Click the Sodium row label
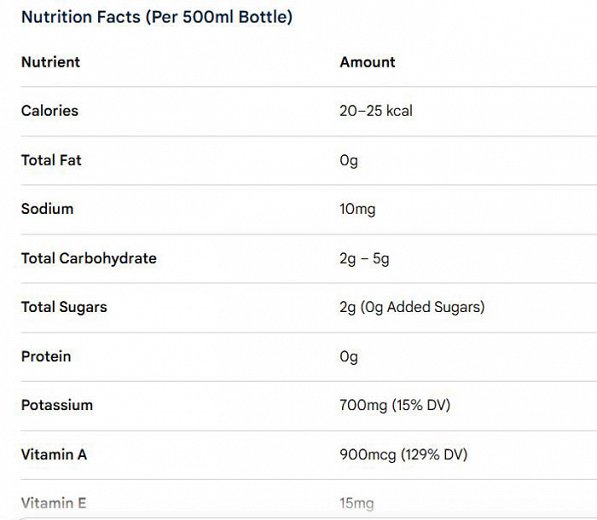This screenshot has height=520, width=597. tap(47, 209)
